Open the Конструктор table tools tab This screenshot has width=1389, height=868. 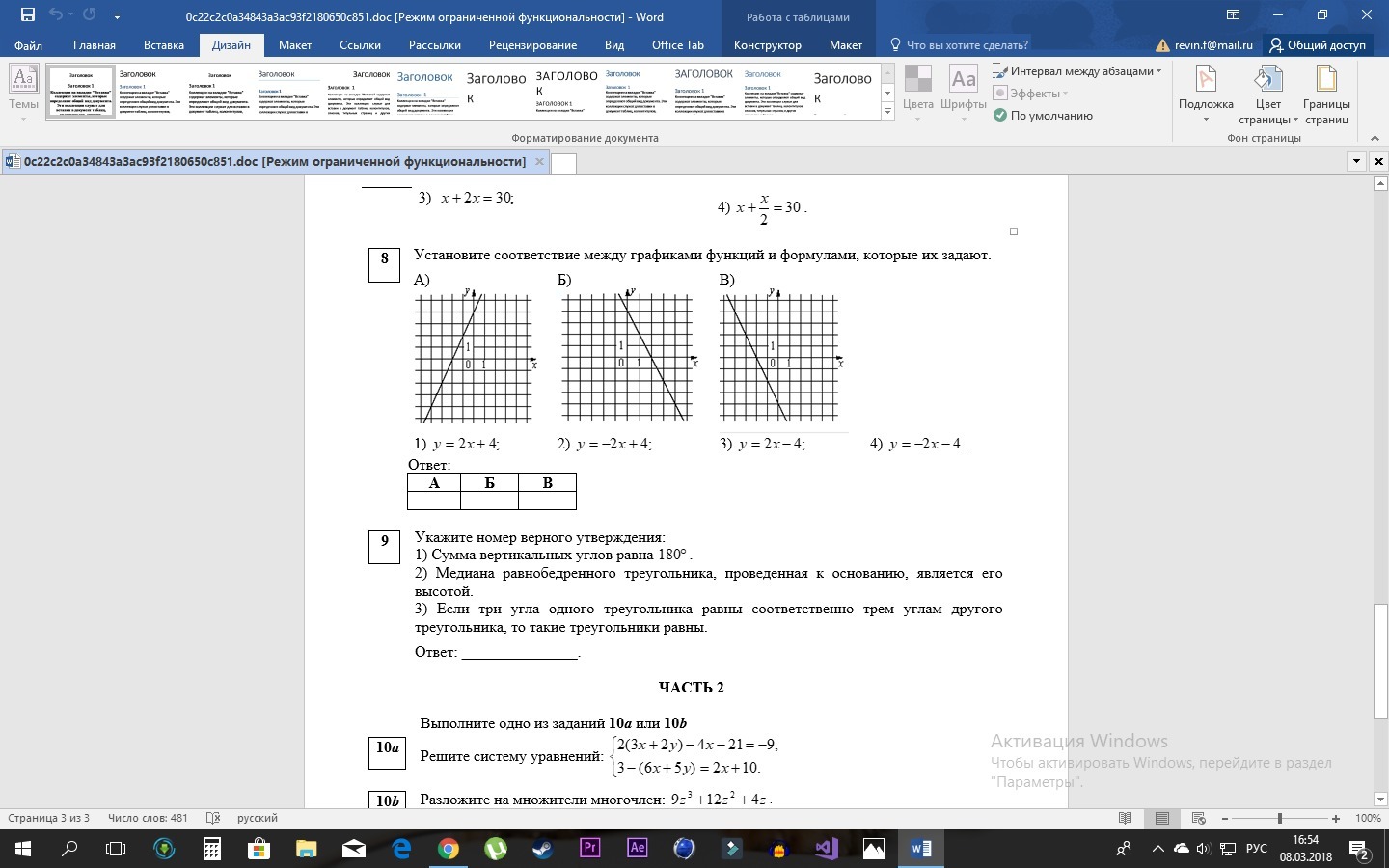click(x=768, y=45)
